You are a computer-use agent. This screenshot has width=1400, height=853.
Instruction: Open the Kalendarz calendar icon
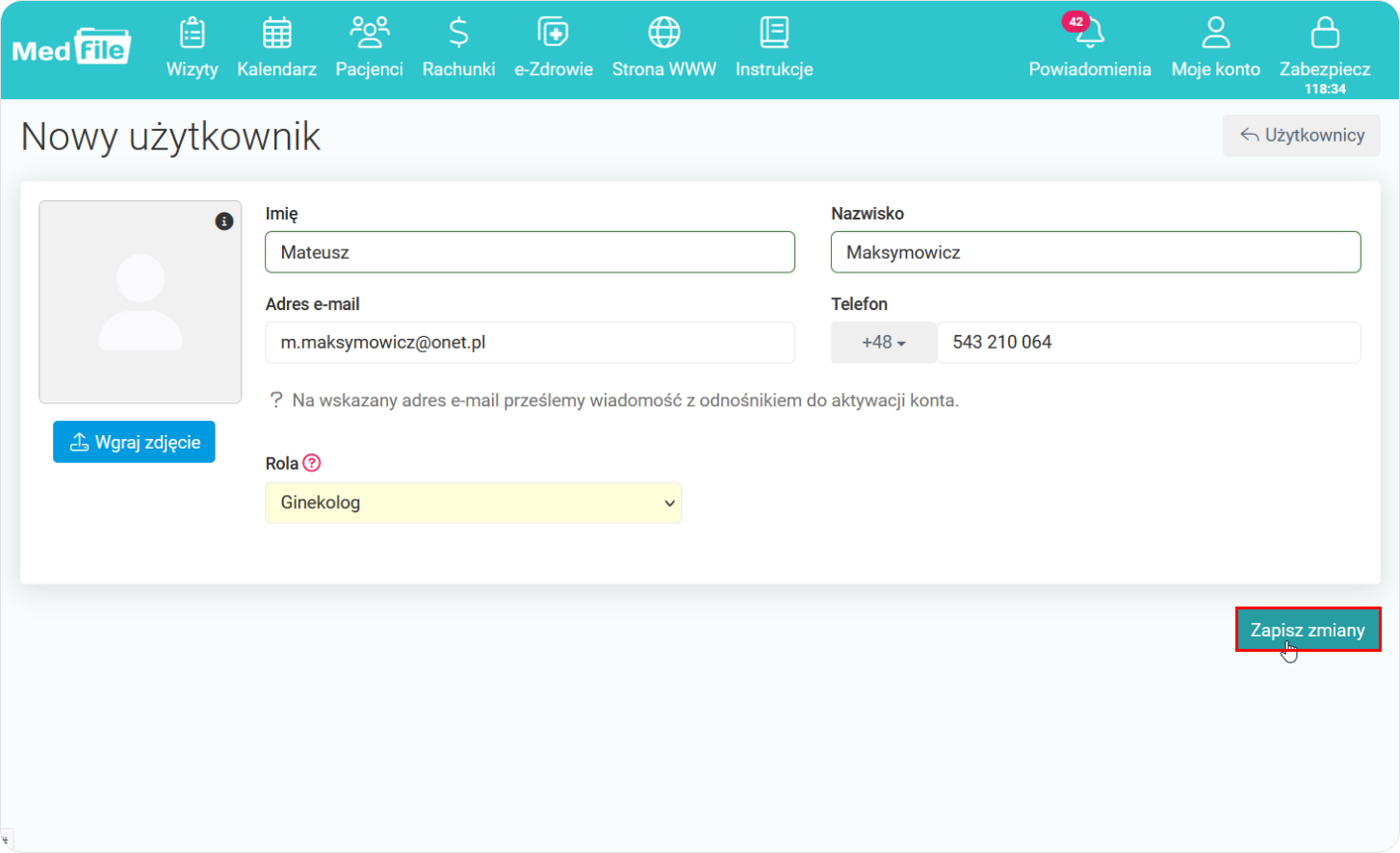point(277,33)
